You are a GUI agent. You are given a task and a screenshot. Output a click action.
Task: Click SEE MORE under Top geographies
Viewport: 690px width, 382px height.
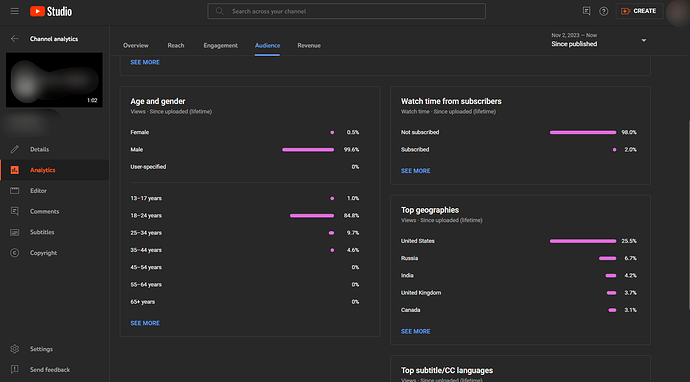click(x=415, y=331)
